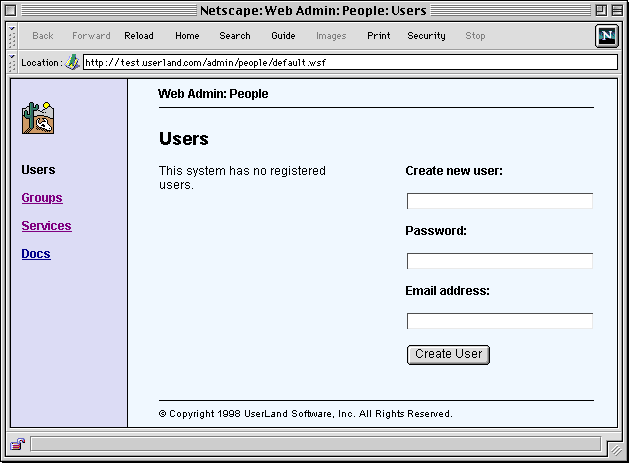
Task: Focus the Email address input field
Action: pos(499,321)
